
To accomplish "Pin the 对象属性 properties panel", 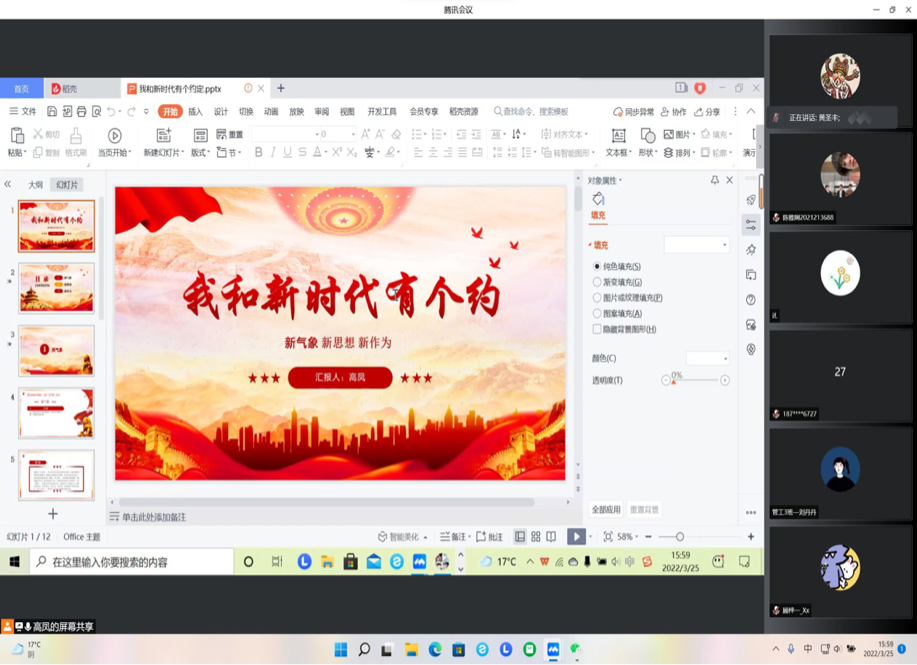I will coord(714,180).
